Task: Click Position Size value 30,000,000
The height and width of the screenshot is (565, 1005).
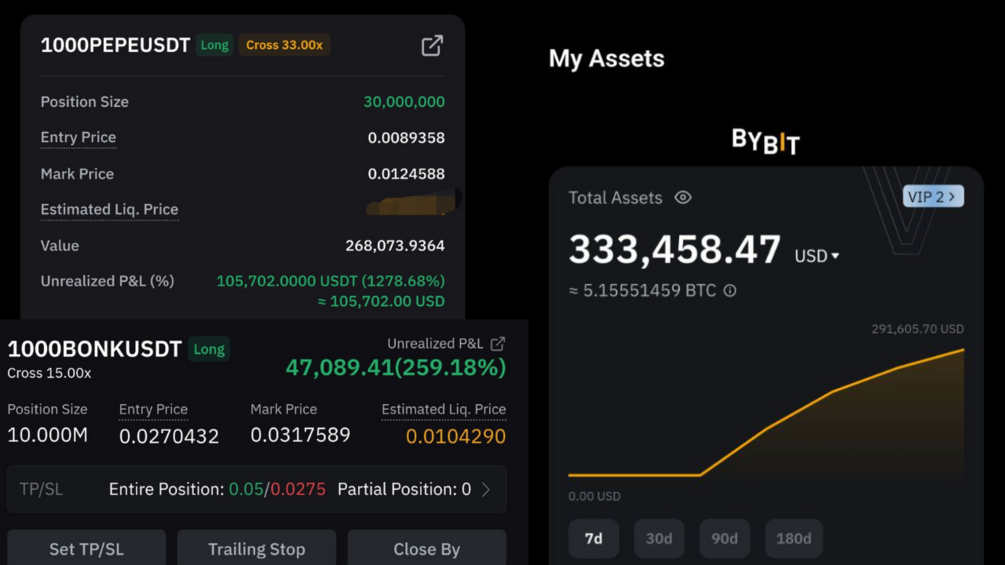Action: tap(404, 102)
